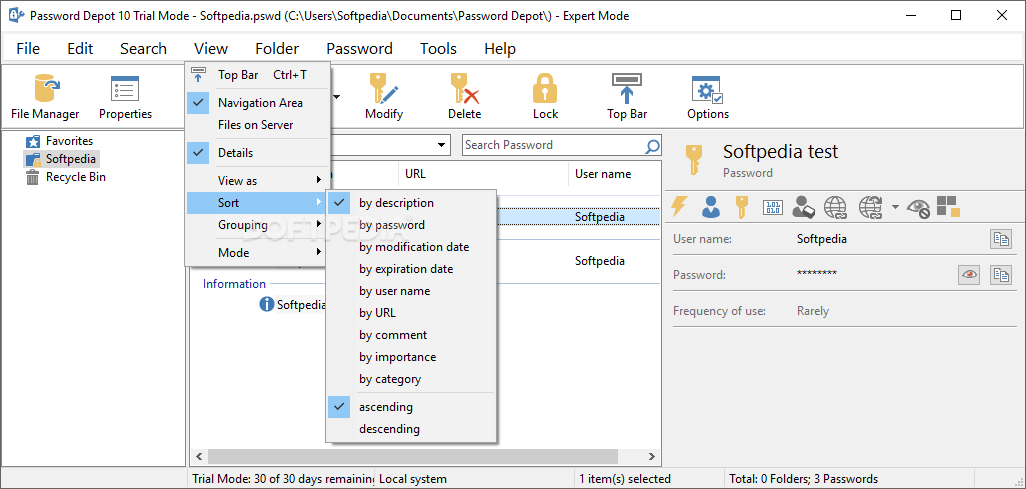Screen dimensions: 1026x489
Task: Open Options from the toolbar
Action: pos(707,97)
